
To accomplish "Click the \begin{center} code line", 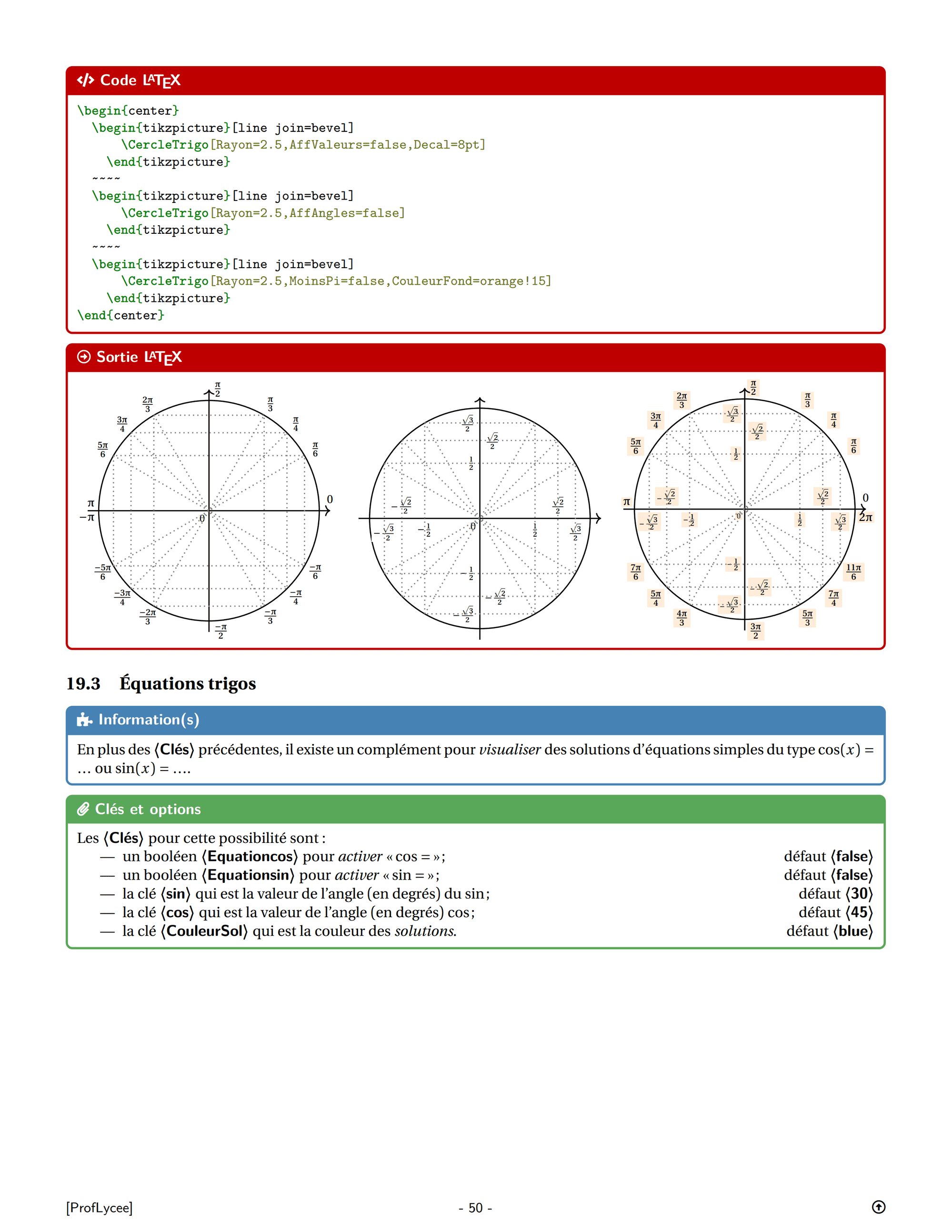I will 128,110.
